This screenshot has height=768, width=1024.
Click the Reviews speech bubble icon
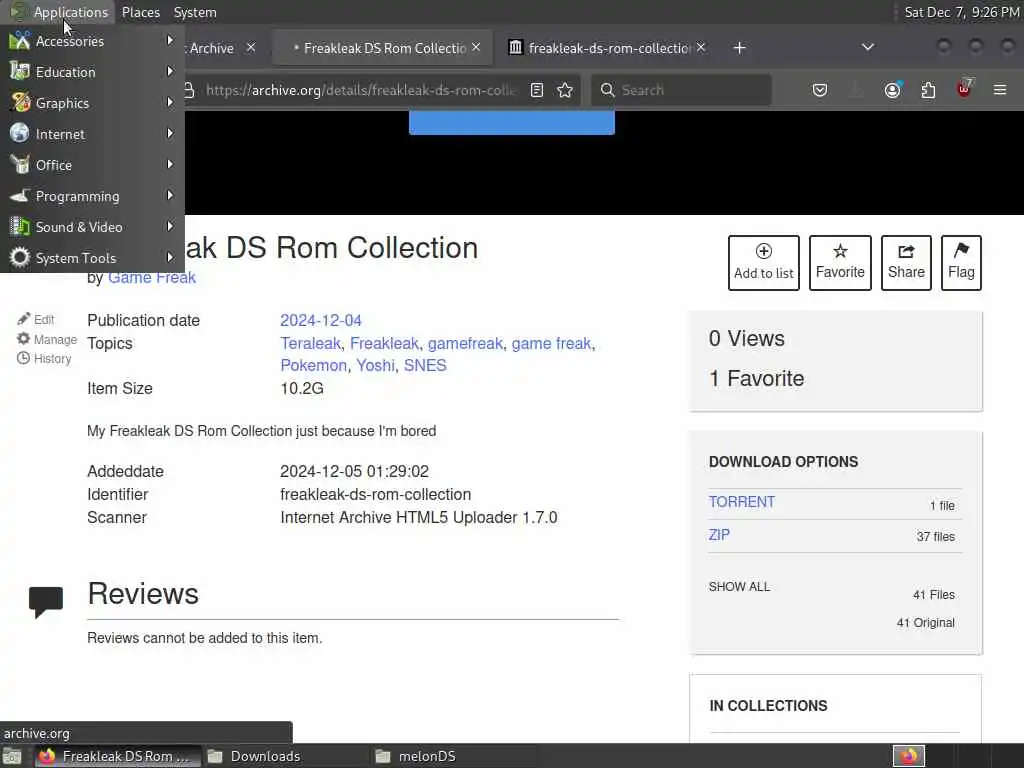coord(46,601)
